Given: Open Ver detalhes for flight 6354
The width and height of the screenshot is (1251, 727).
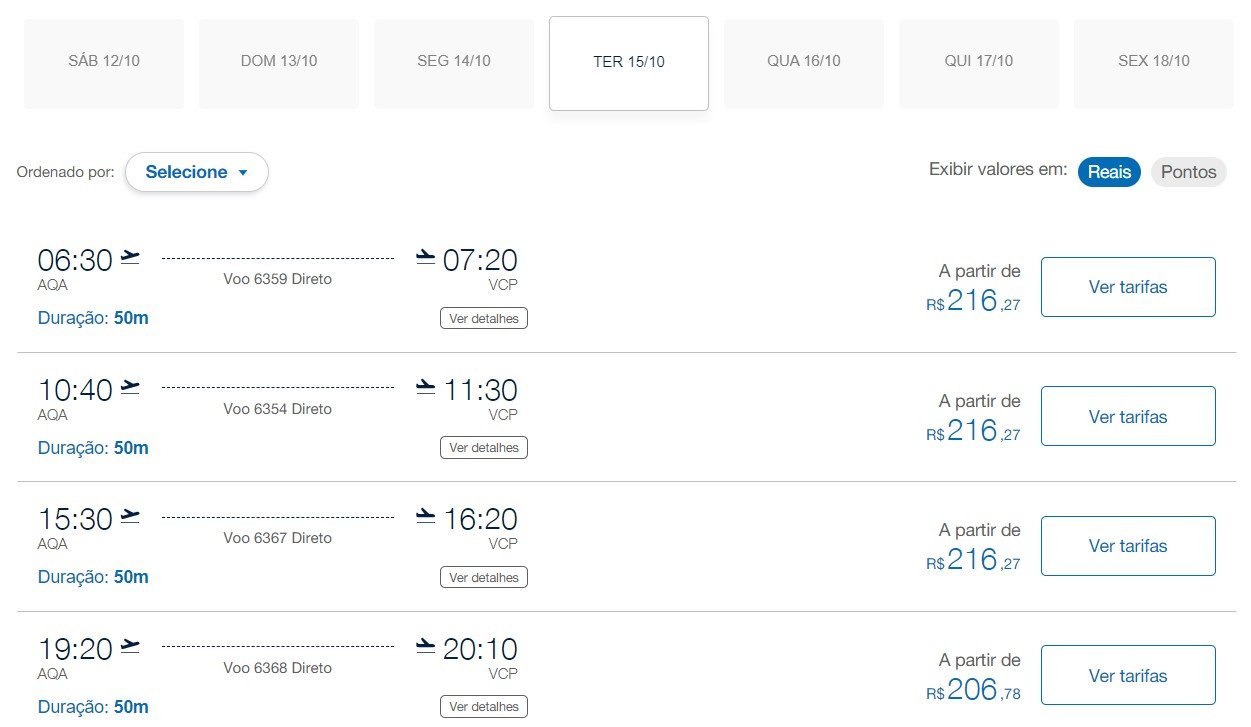Looking at the screenshot, I should click(484, 448).
